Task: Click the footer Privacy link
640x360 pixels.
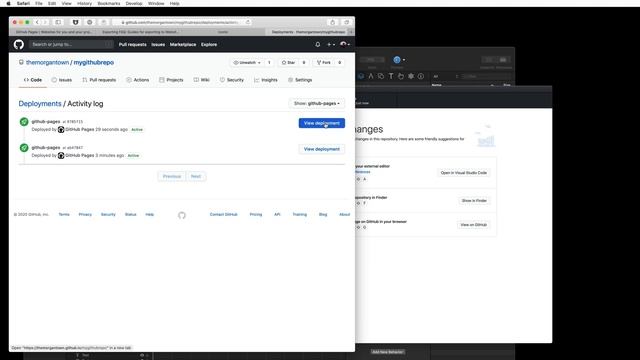Action: click(85, 214)
